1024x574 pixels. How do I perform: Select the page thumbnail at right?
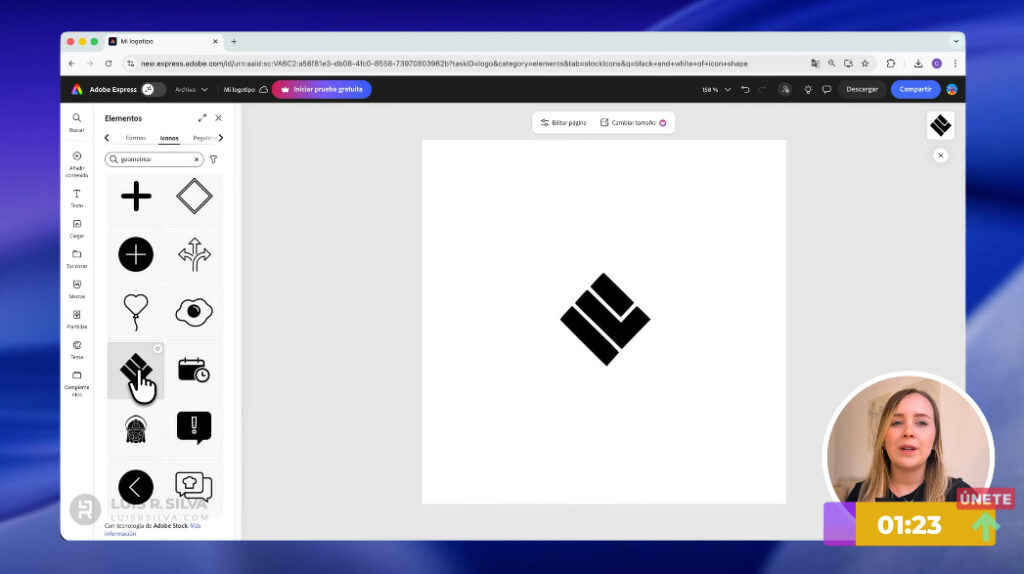tap(940, 125)
